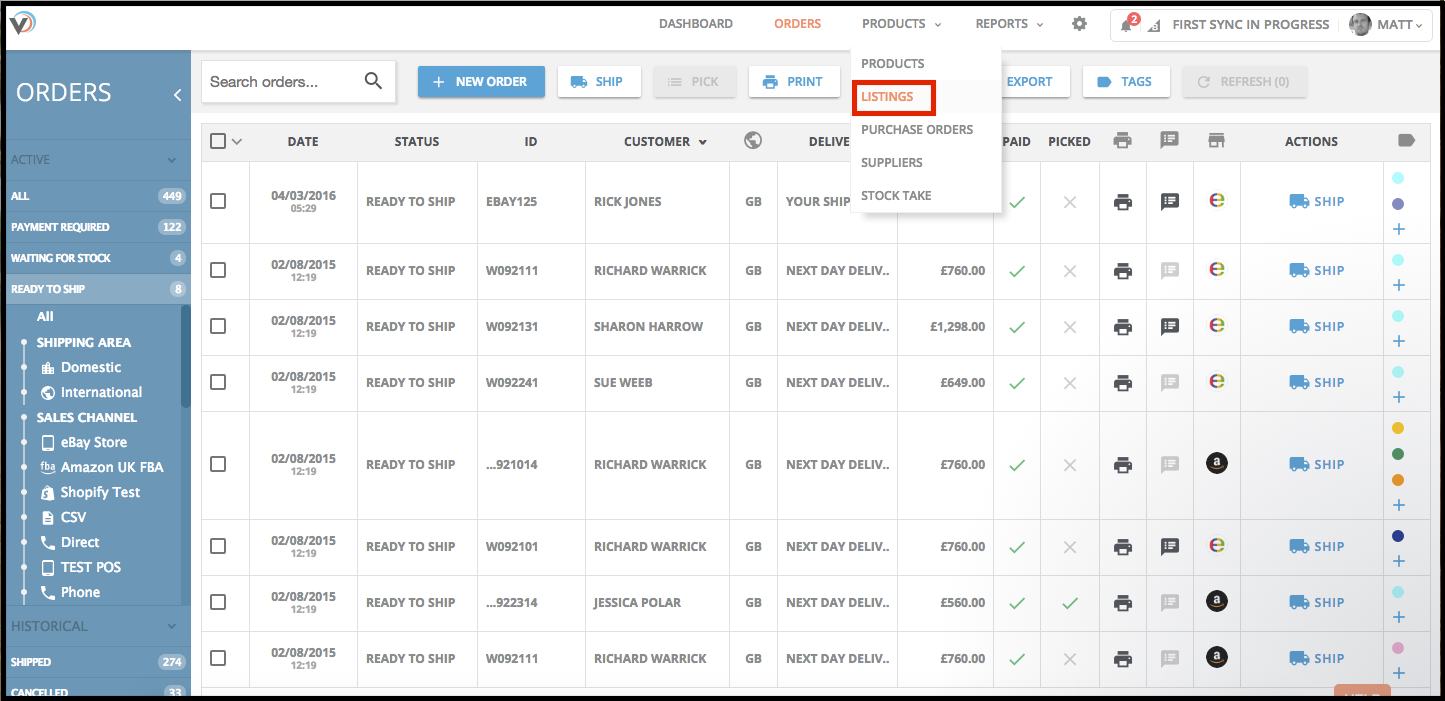Open the settings gear icon

coord(1079,24)
